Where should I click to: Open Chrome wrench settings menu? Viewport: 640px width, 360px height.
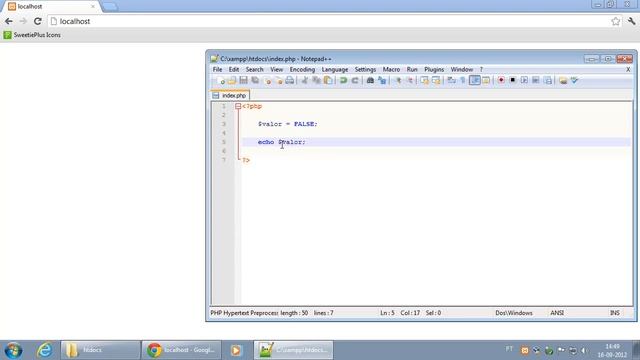coord(631,21)
